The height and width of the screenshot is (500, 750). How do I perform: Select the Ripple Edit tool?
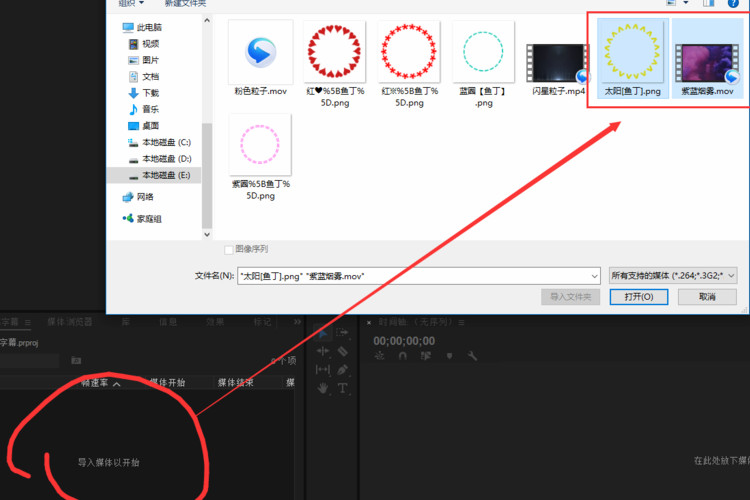click(x=324, y=352)
